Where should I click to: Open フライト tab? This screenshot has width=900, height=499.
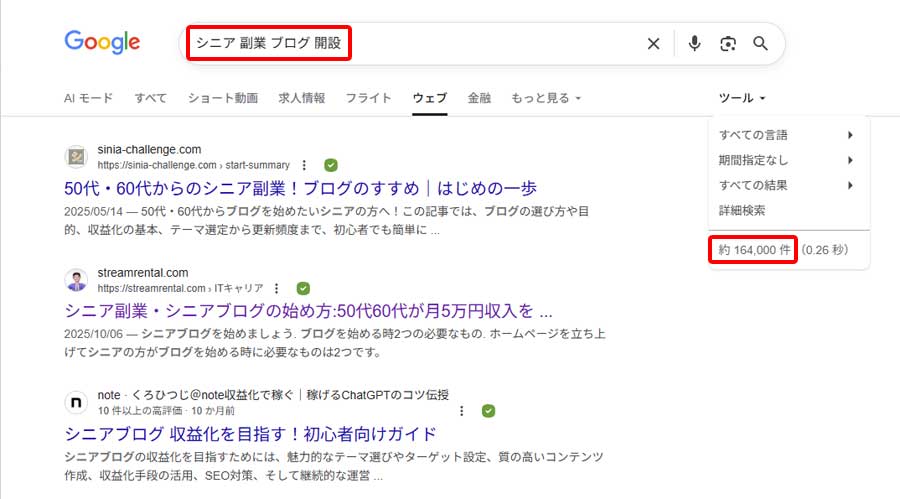click(x=368, y=98)
